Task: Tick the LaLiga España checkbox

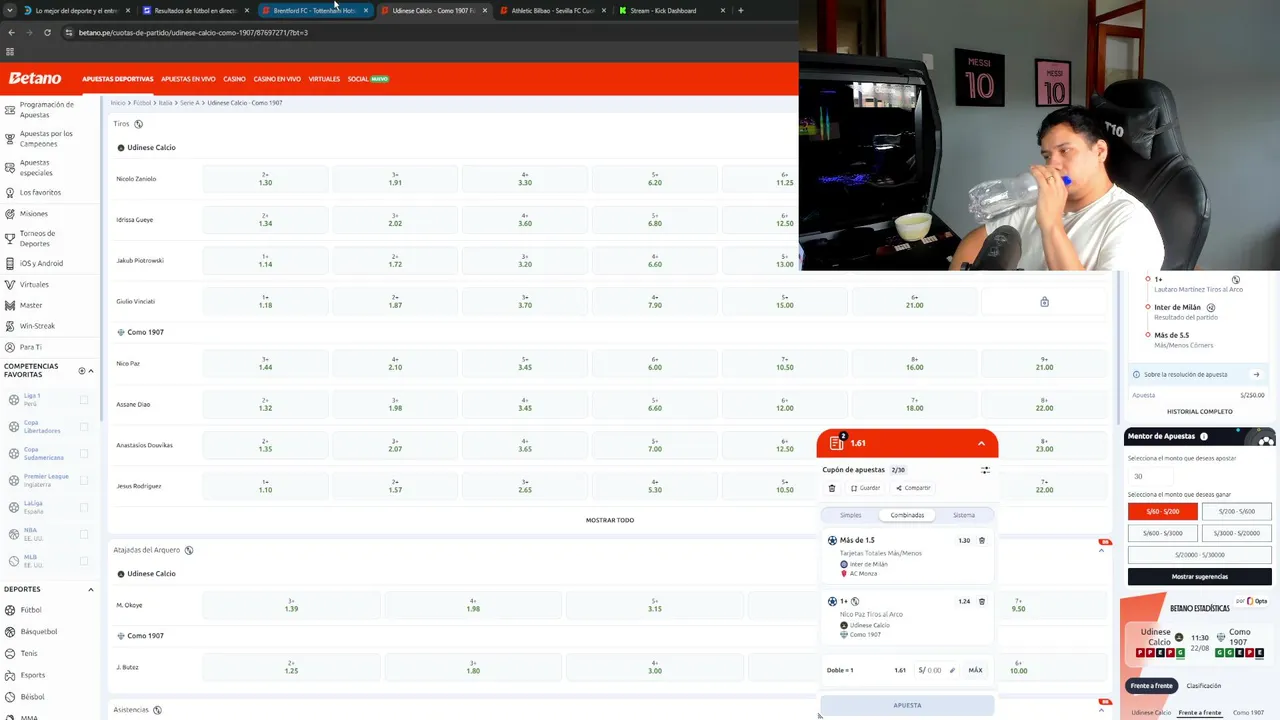Action: pyautogui.click(x=84, y=508)
